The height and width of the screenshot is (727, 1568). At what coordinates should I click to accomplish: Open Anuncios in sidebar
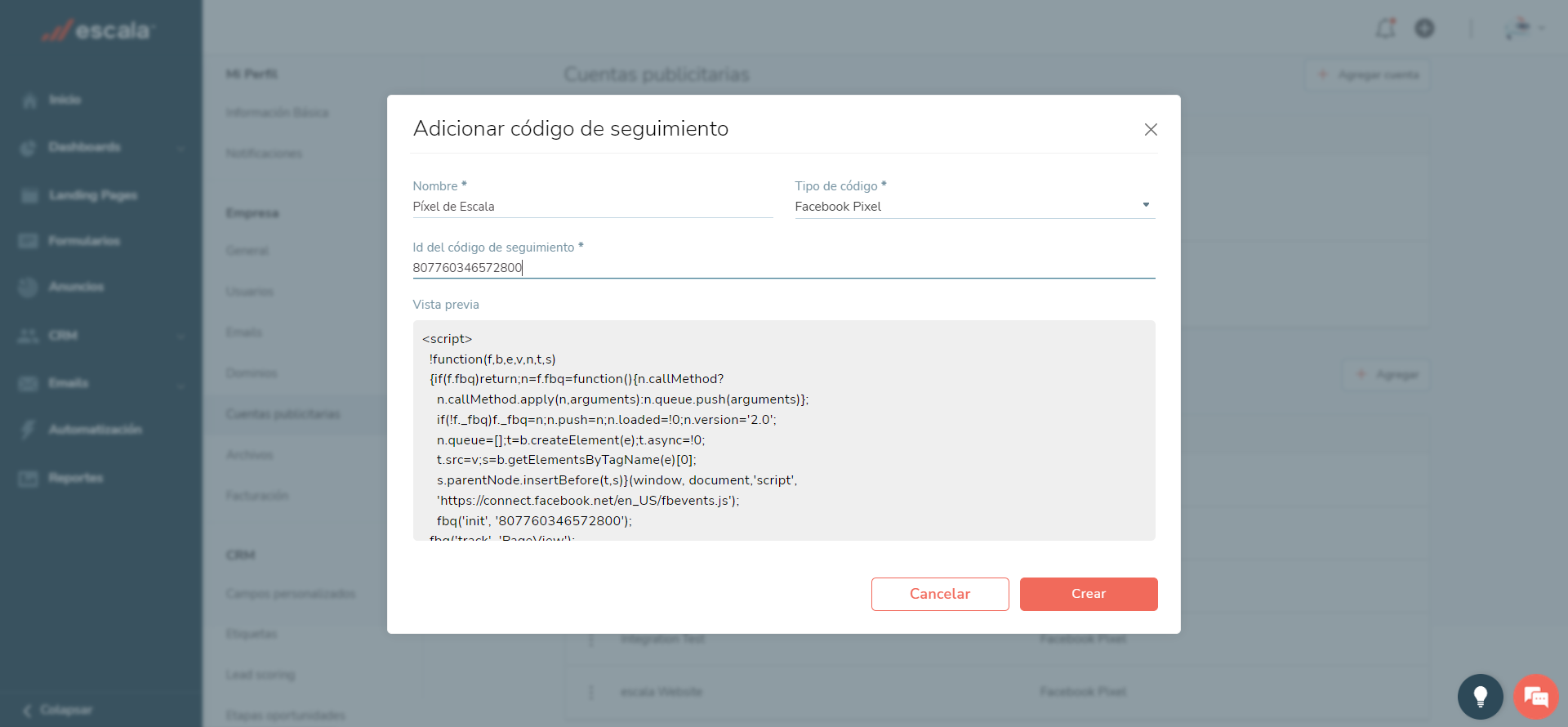click(x=76, y=287)
